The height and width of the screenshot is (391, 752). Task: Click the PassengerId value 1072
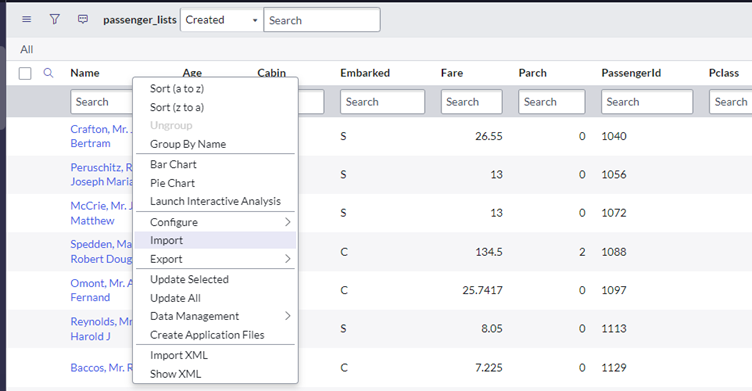(614, 213)
